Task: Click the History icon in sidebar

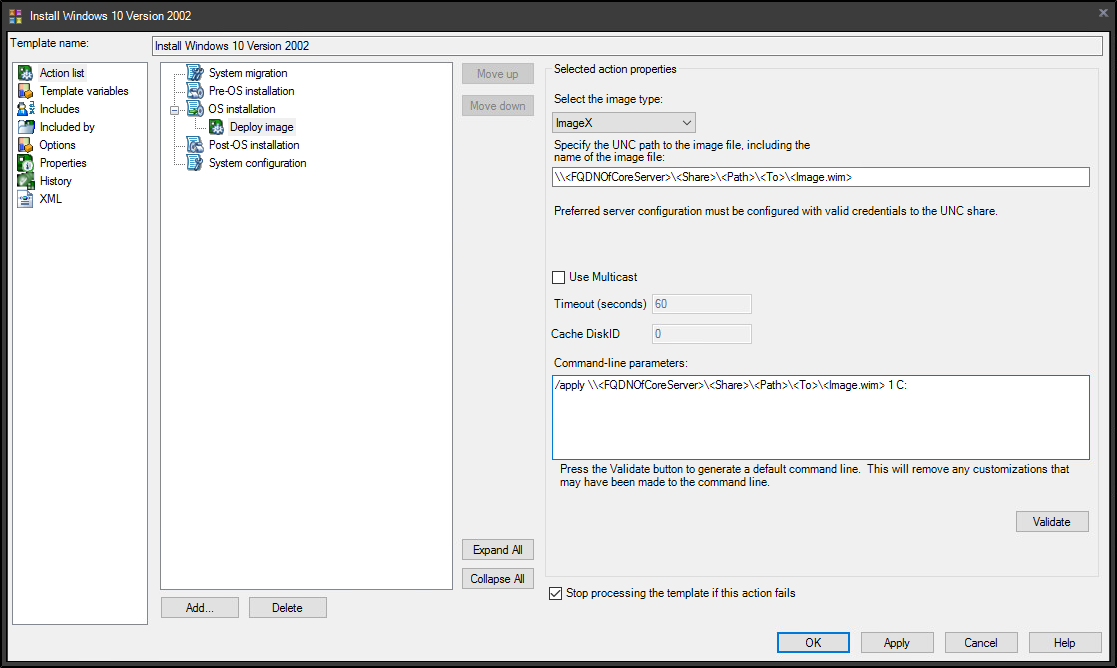Action: click(x=26, y=181)
